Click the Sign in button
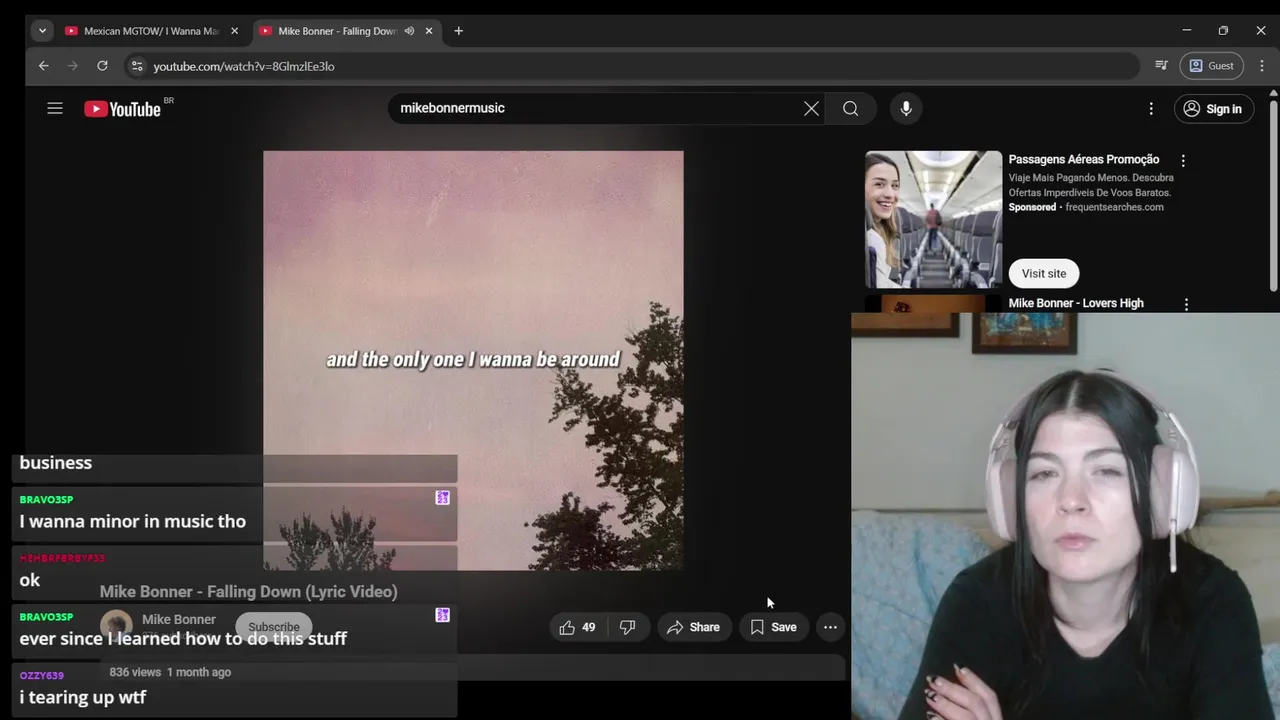The width and height of the screenshot is (1280, 720). coord(1212,109)
